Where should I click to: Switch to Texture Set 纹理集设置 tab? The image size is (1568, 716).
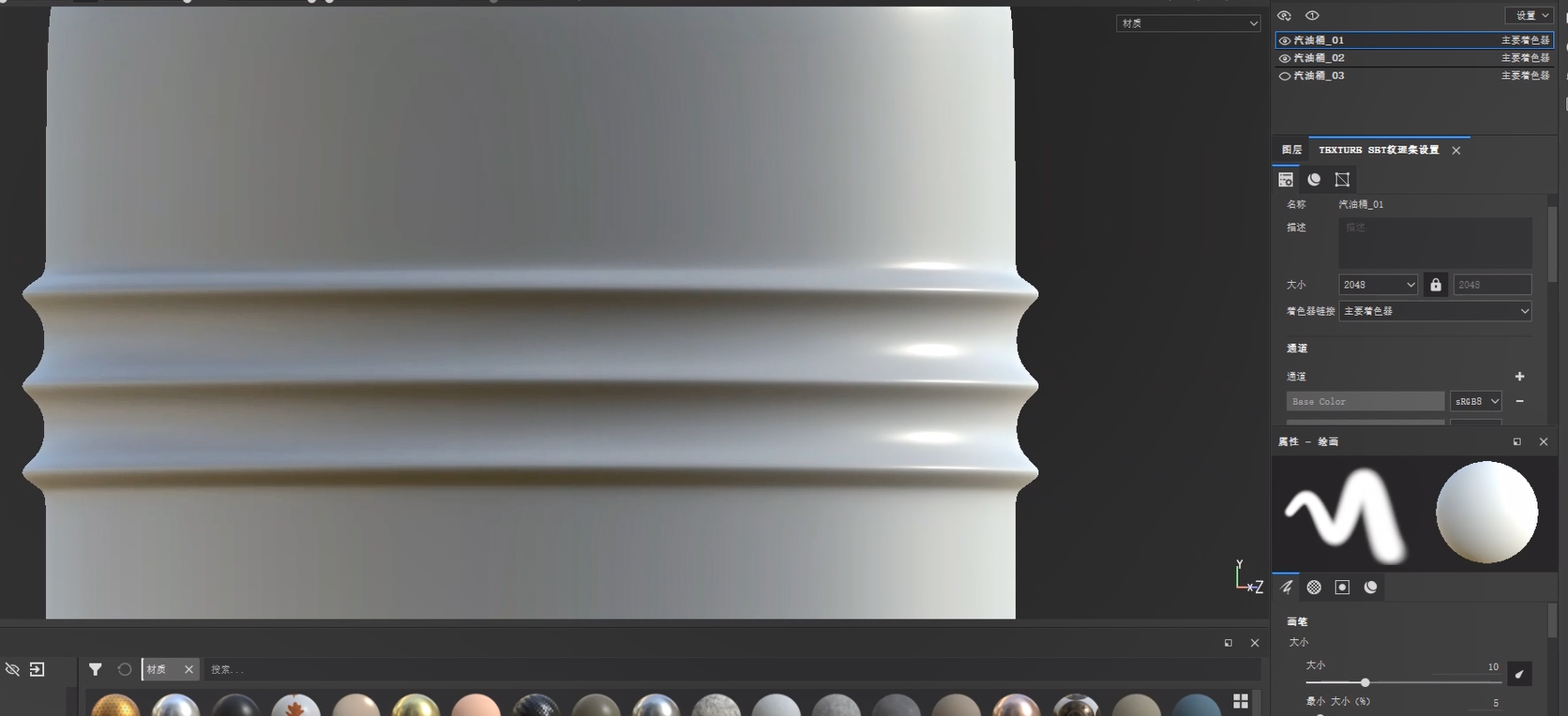pos(1379,150)
